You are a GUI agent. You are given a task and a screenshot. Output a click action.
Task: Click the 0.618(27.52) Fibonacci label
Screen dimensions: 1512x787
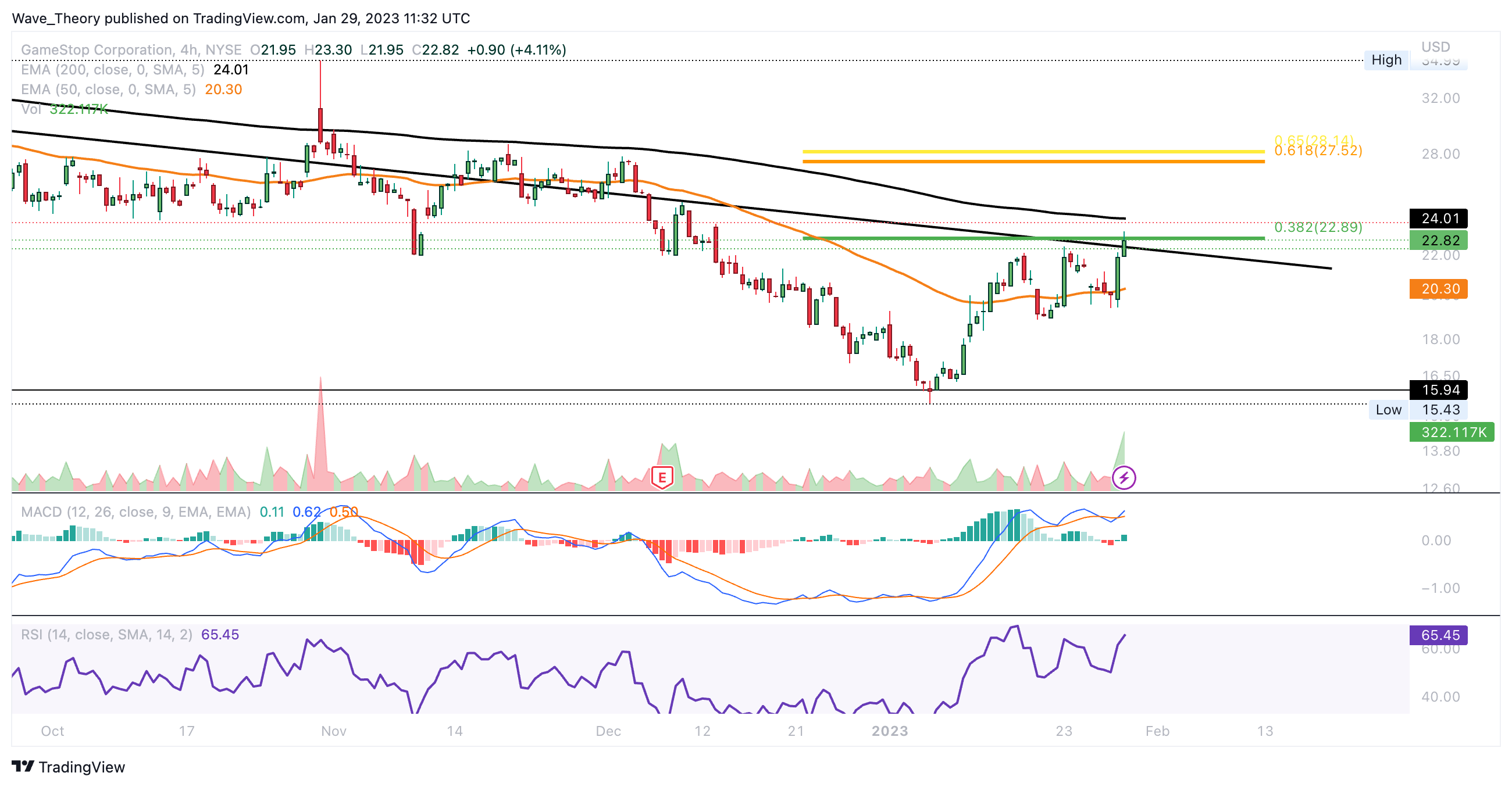pos(1318,151)
